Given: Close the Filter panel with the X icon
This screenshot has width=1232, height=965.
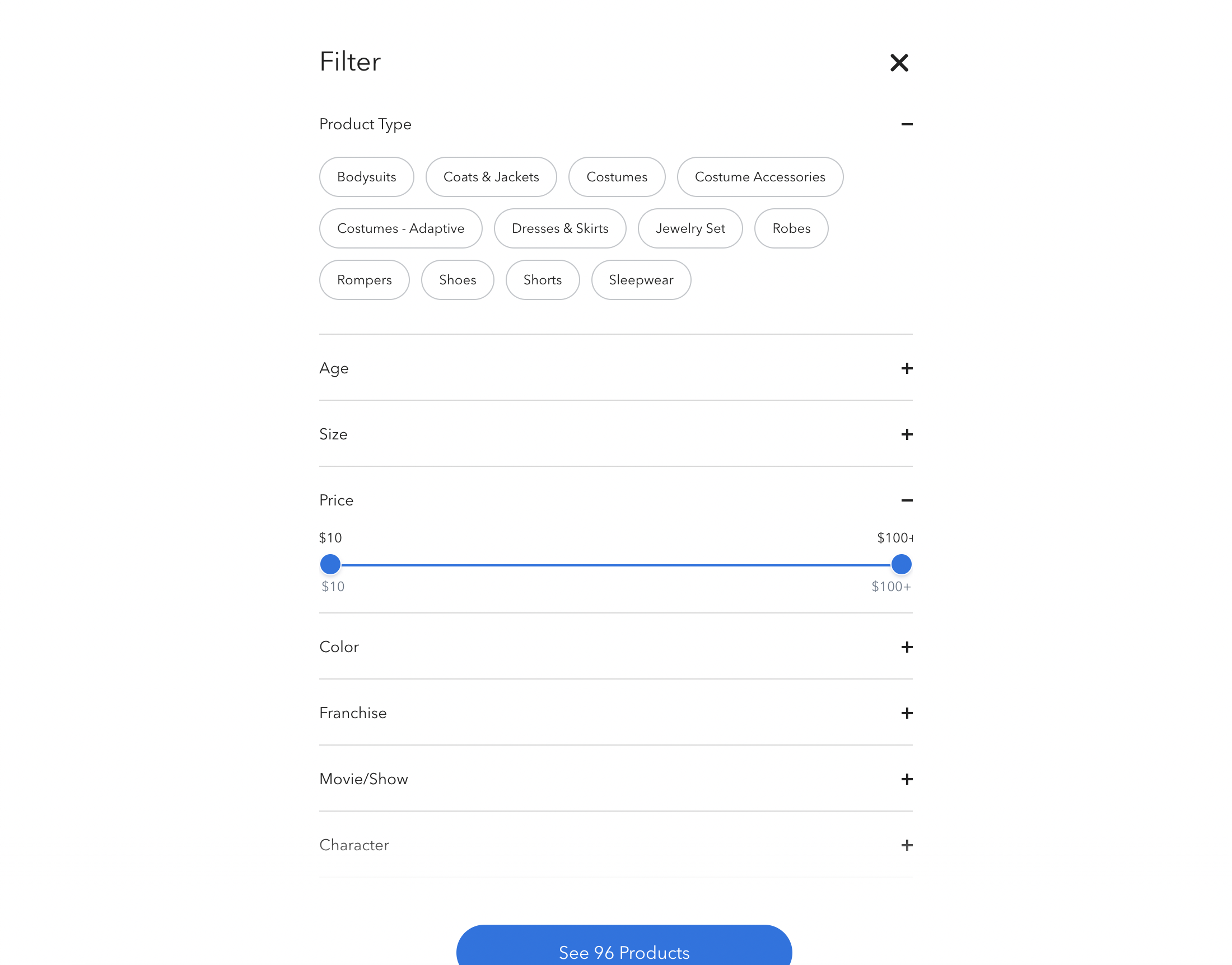Looking at the screenshot, I should click(x=899, y=63).
